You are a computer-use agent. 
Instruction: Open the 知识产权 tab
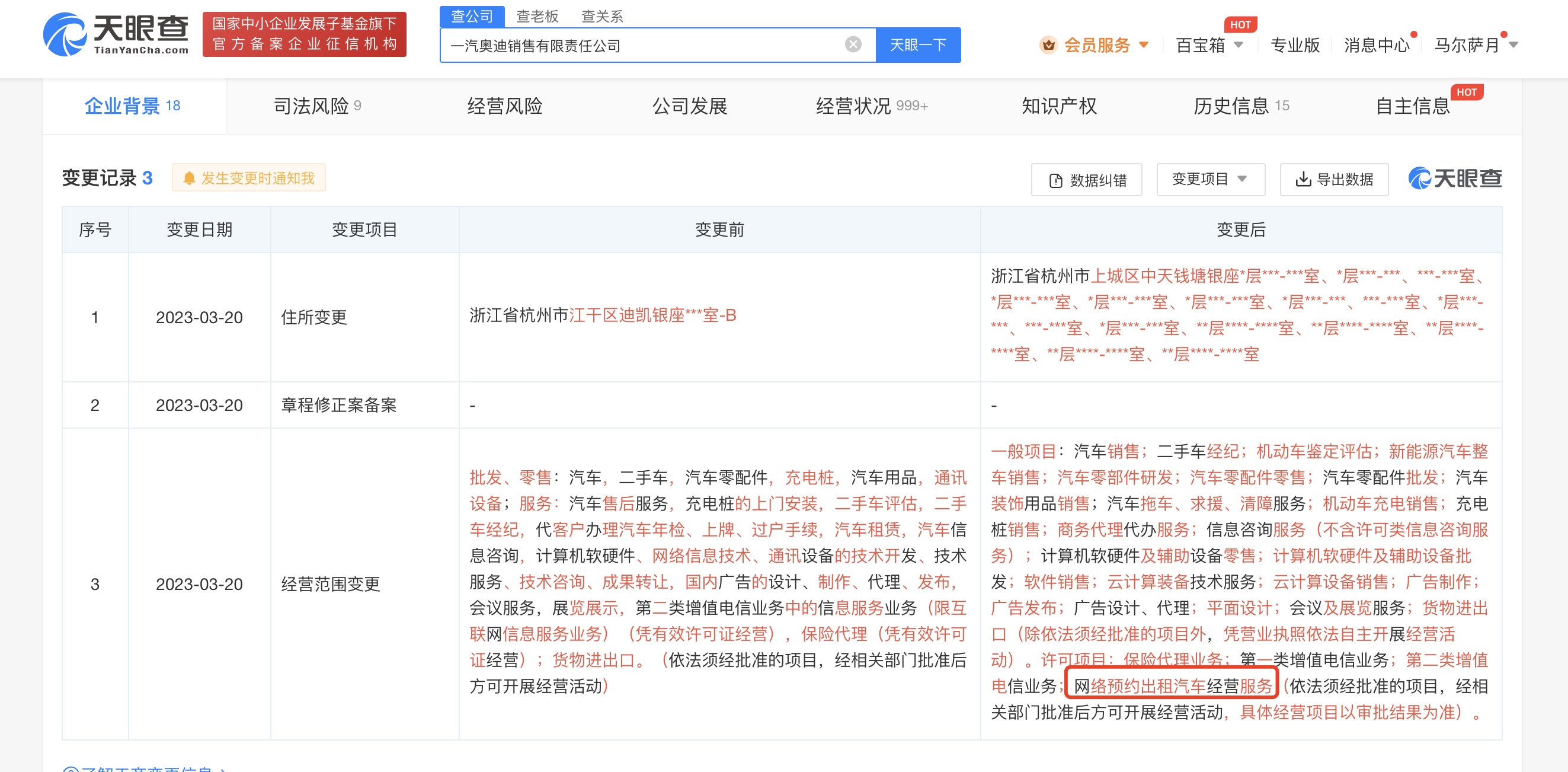1059,106
